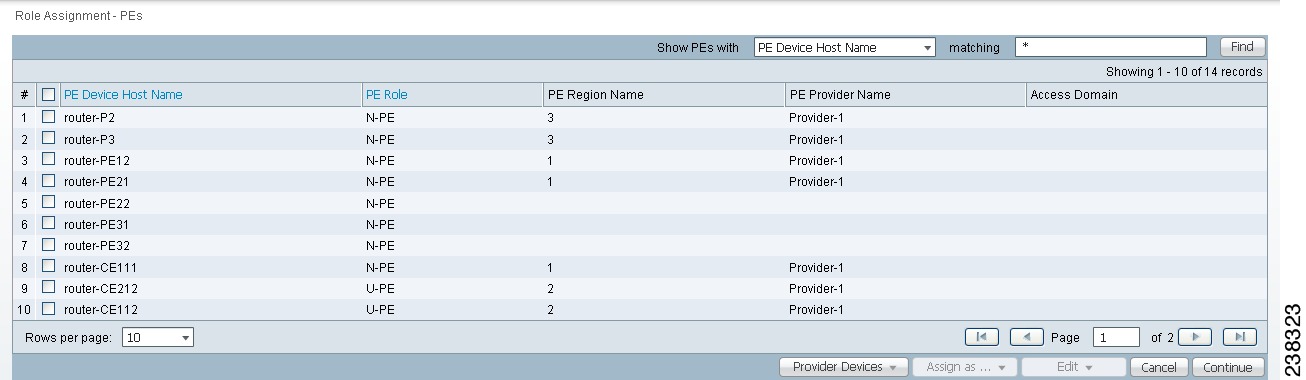Screen dimensions: 1306x380
Task: Click the Continue button
Action: [x=1228, y=367]
